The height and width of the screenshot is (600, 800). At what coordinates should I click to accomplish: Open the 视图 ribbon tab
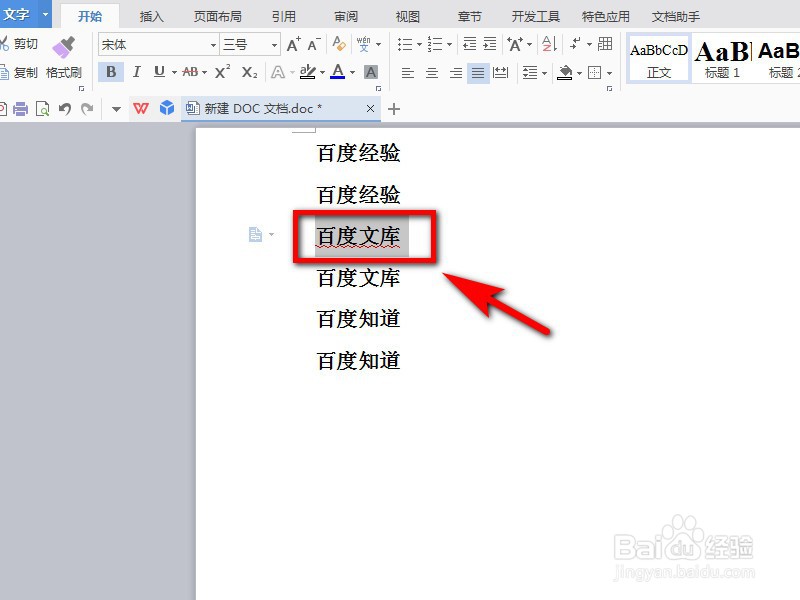click(408, 17)
